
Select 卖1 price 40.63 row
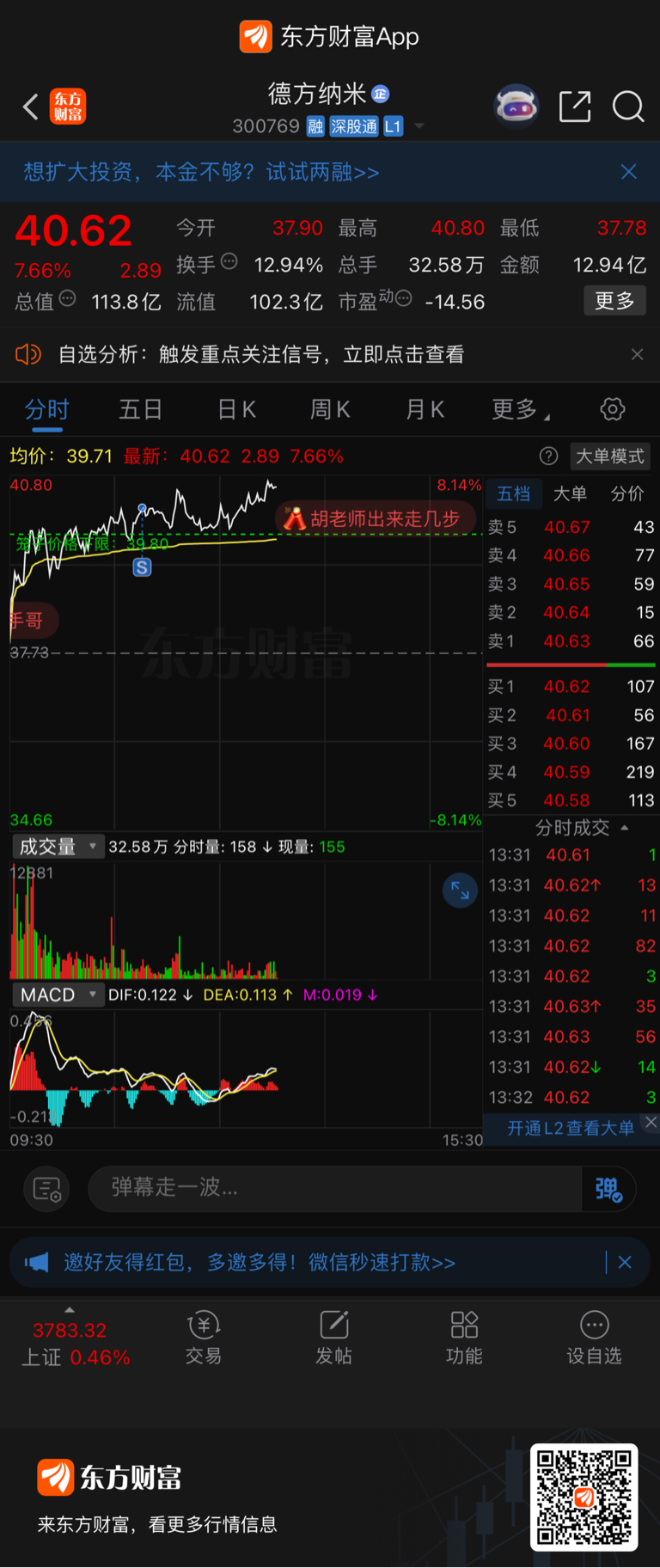(571, 641)
